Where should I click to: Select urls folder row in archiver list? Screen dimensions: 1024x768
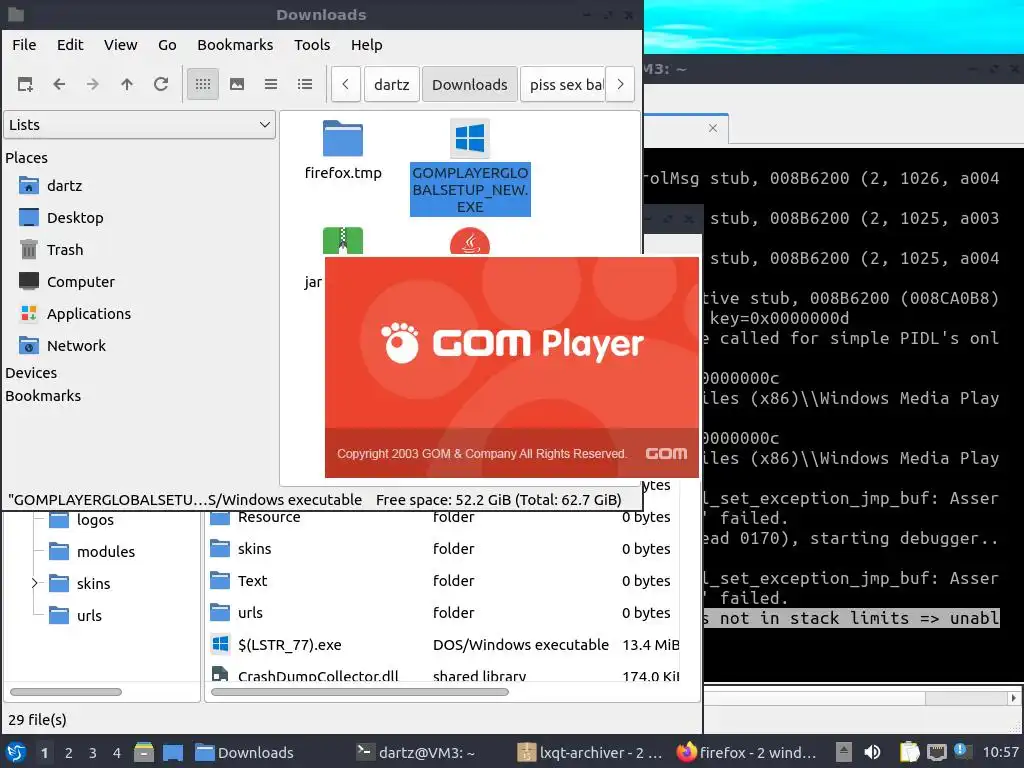pyautogui.click(x=442, y=613)
